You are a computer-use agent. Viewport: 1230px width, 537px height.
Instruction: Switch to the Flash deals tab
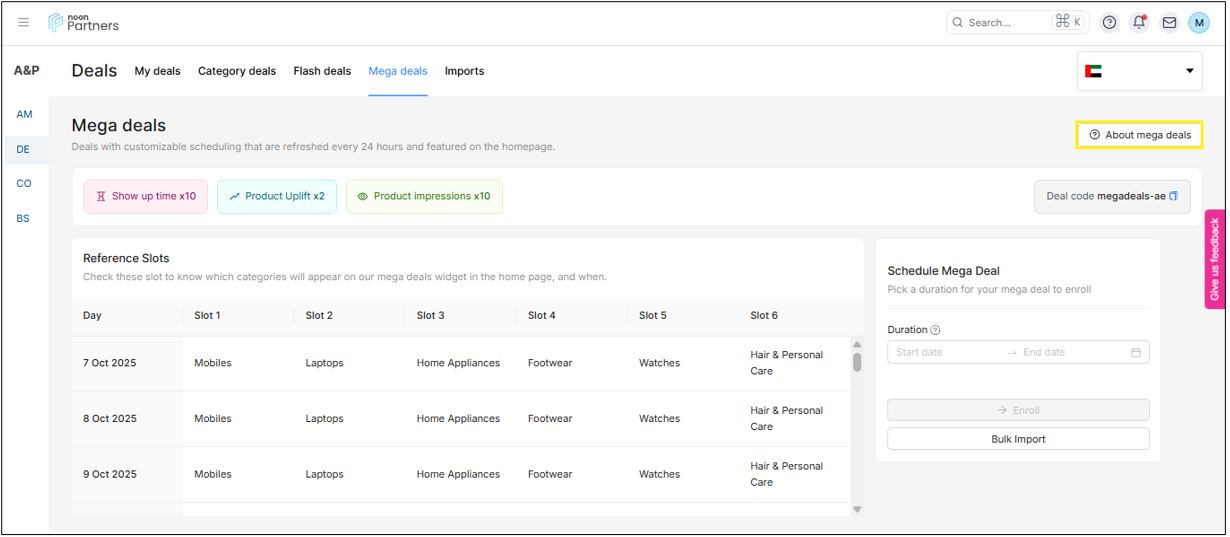322,71
